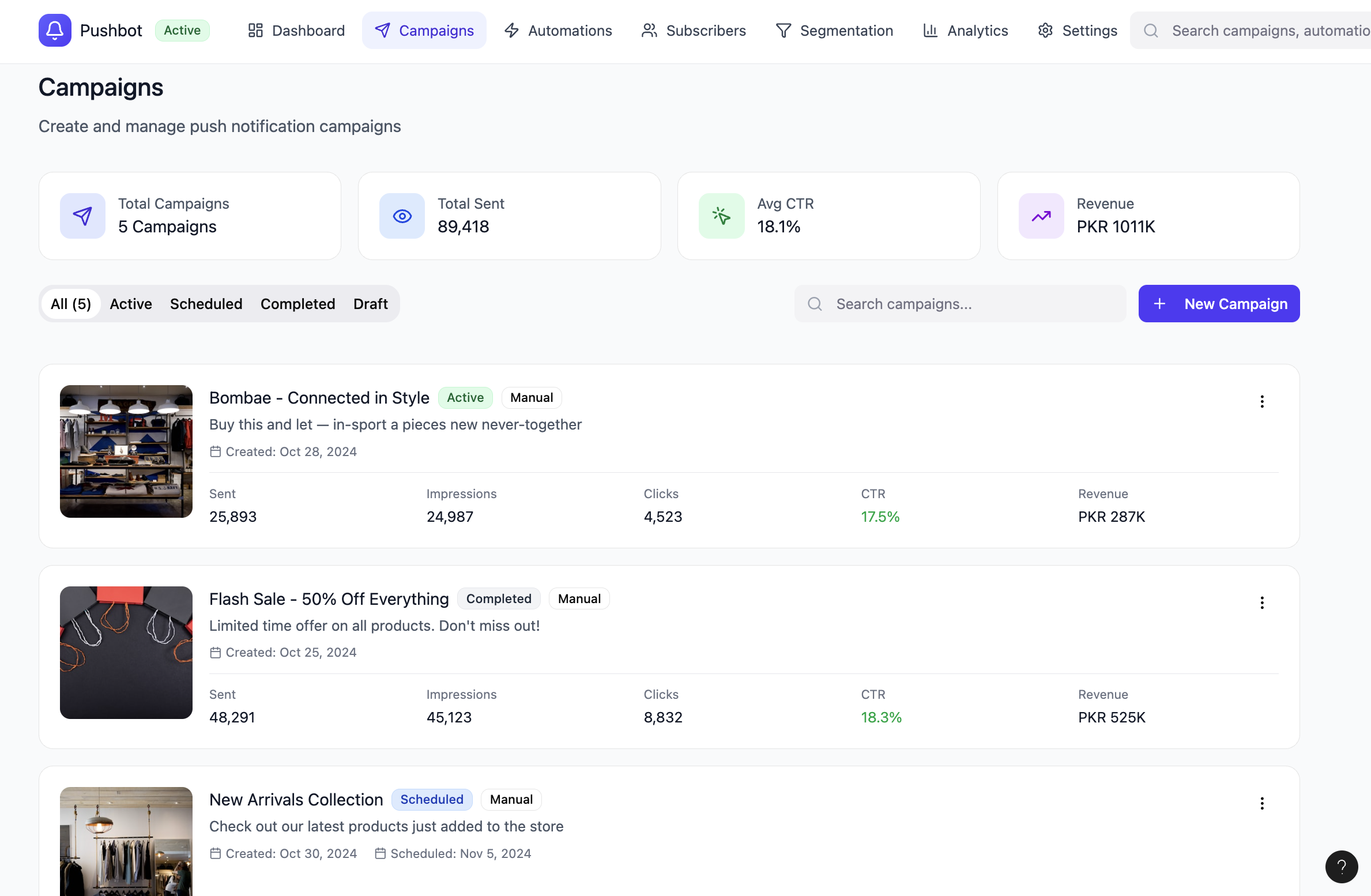Click the Segmentation funnel nav icon
Viewport: 1371px width, 896px height.
click(783, 31)
